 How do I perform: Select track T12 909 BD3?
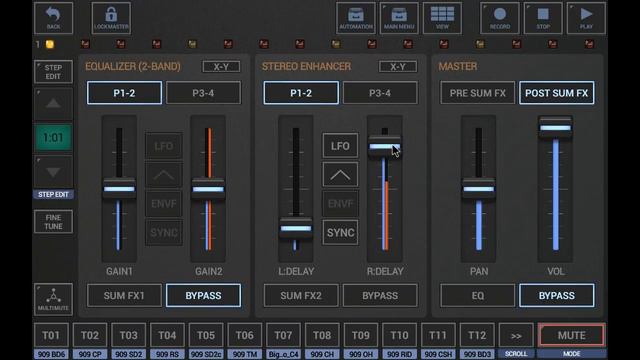(477, 336)
